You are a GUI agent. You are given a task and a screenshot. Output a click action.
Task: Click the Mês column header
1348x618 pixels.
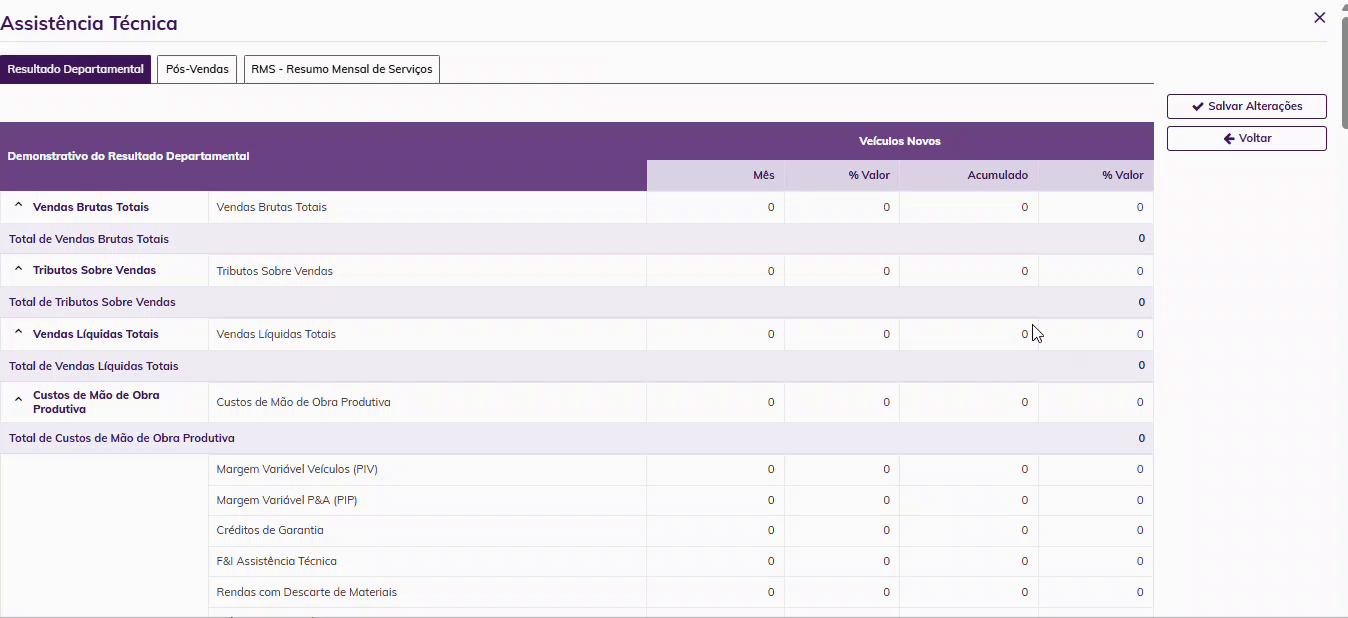point(715,175)
